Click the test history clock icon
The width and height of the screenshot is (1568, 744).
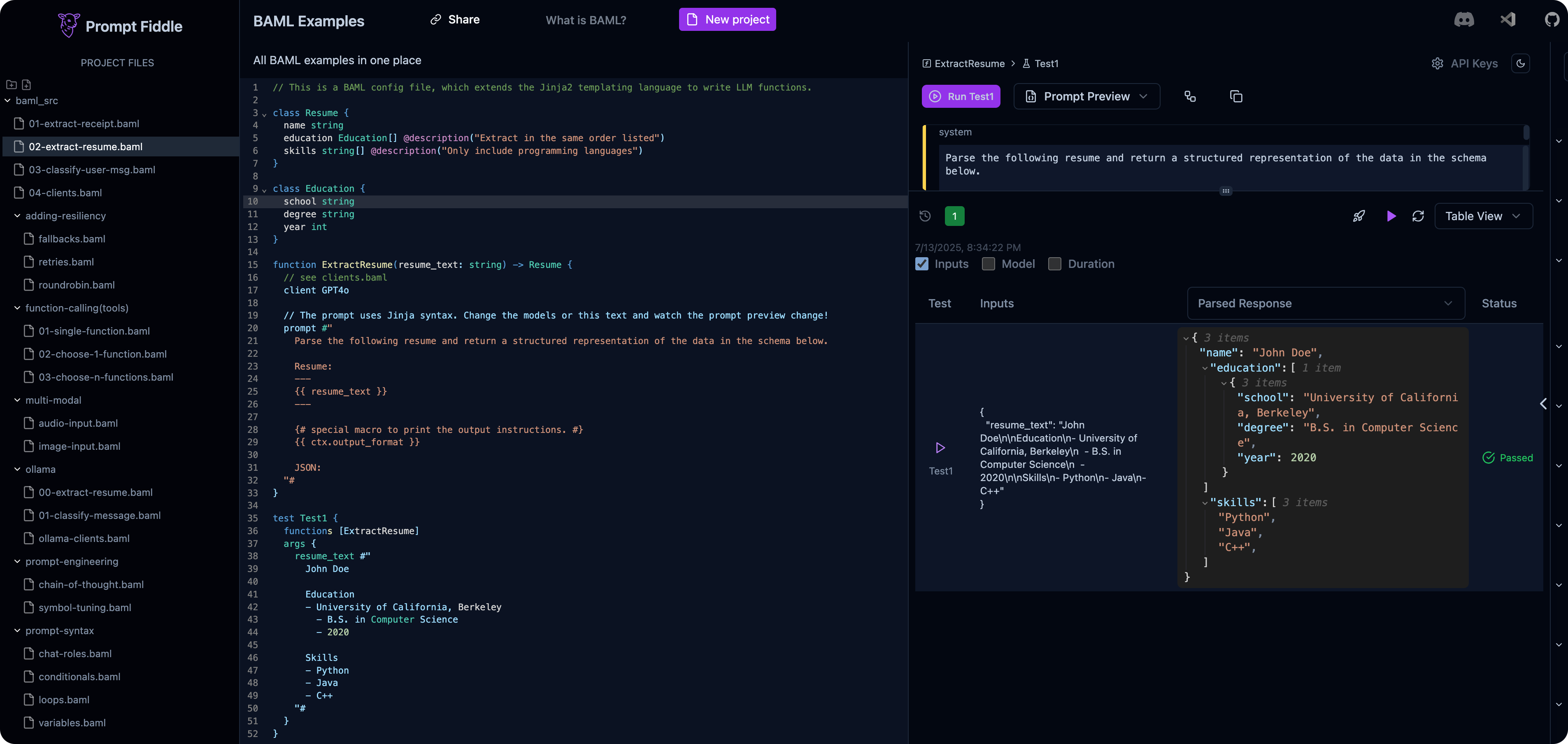925,216
